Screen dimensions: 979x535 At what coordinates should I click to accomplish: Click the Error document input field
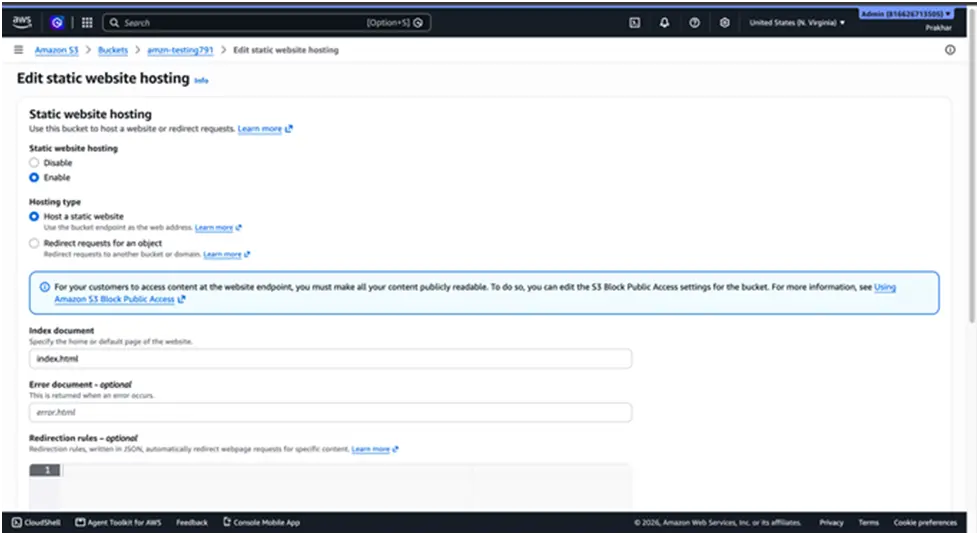pyautogui.click(x=330, y=413)
